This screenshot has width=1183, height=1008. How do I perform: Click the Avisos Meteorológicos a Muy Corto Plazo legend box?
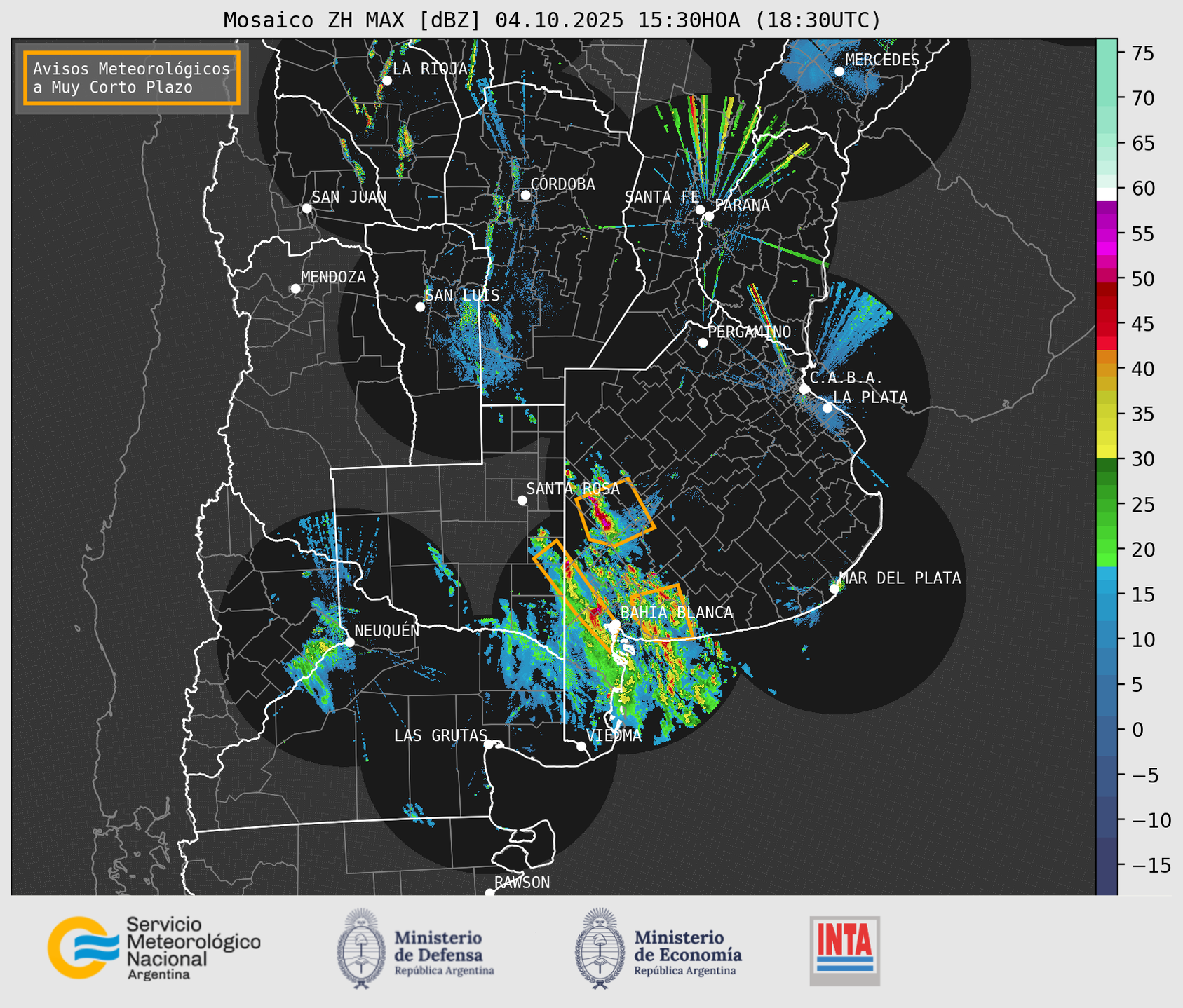click(x=132, y=78)
